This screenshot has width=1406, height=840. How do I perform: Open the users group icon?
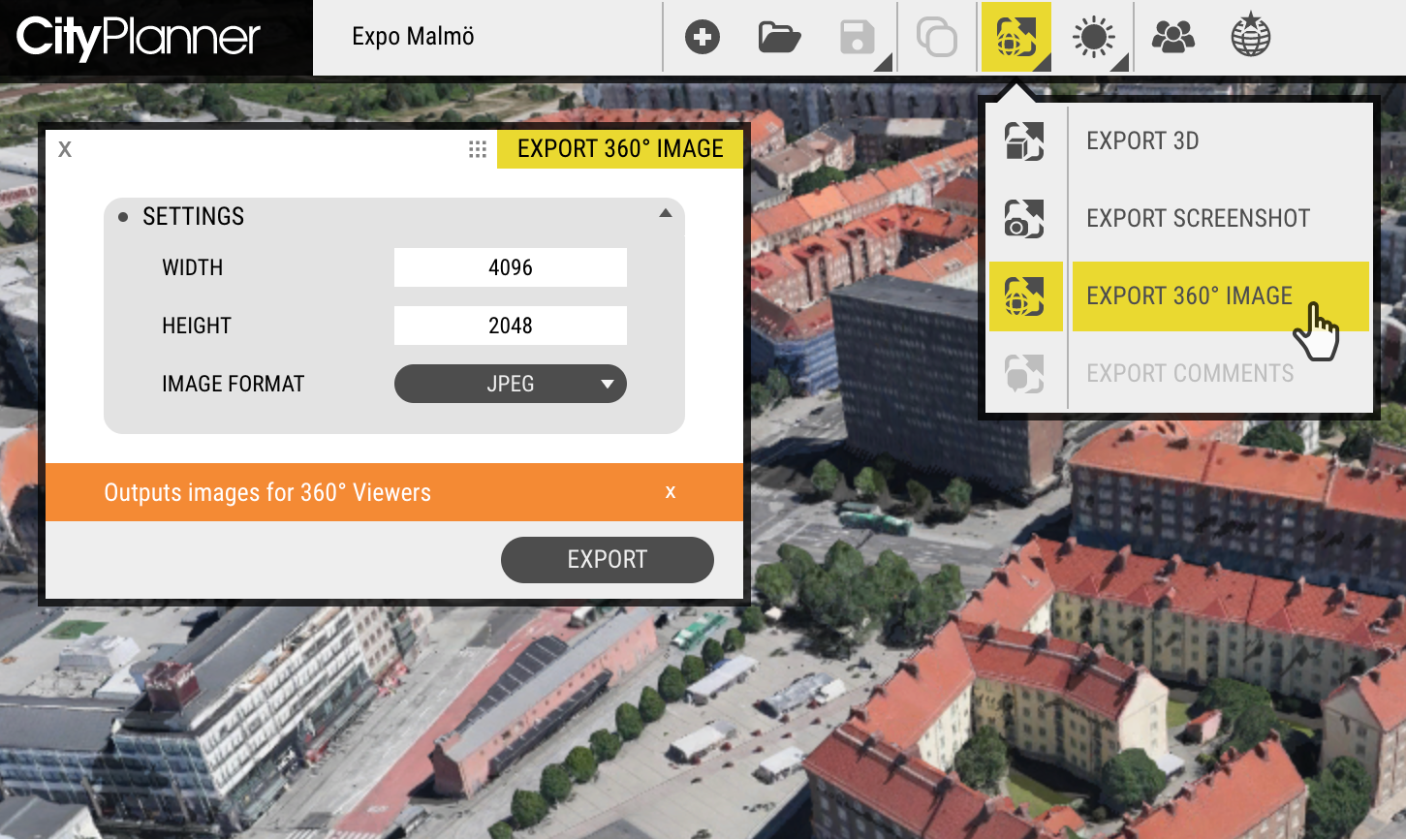[x=1172, y=38]
